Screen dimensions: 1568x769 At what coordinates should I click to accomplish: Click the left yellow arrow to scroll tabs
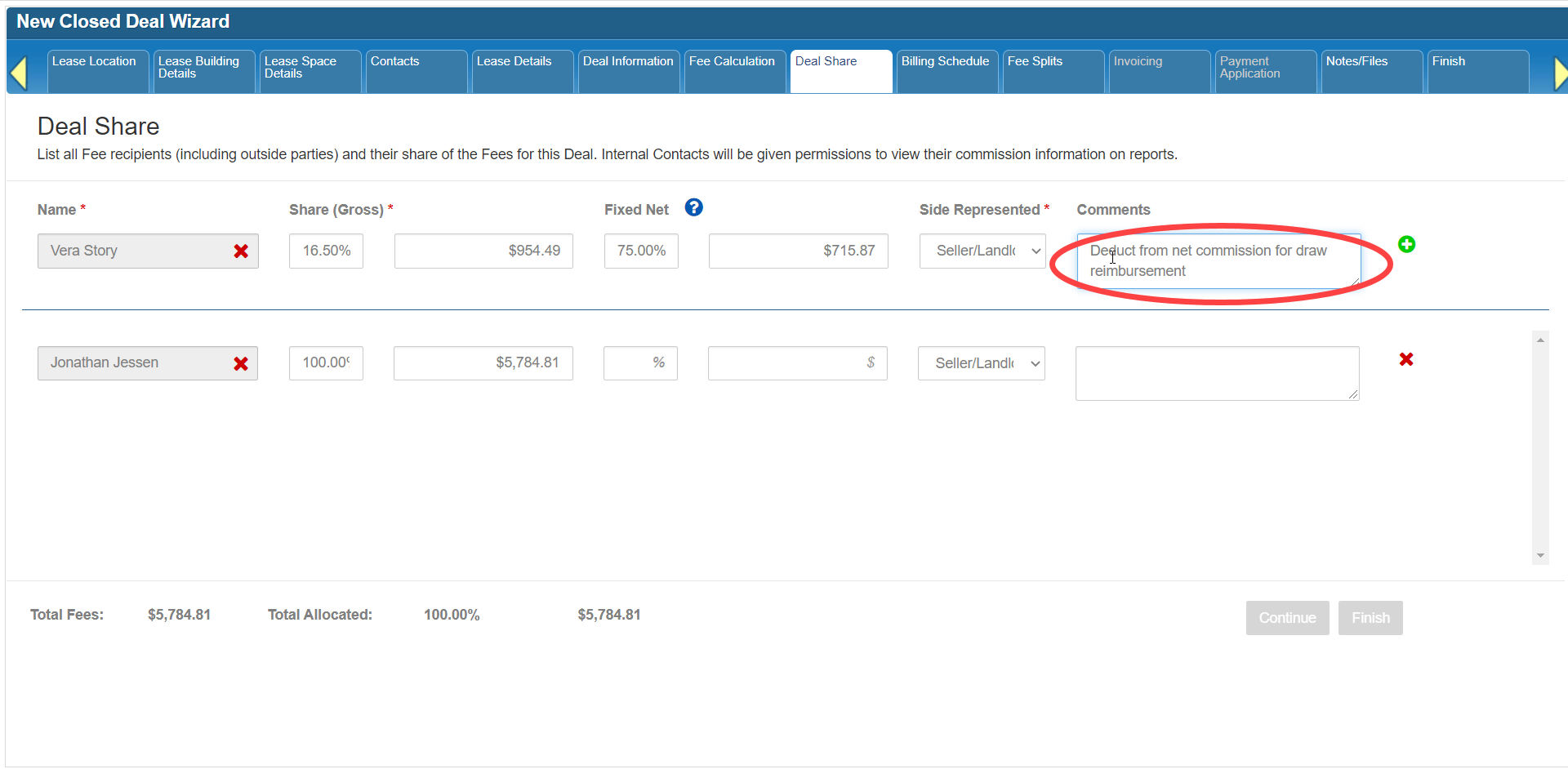[x=19, y=73]
